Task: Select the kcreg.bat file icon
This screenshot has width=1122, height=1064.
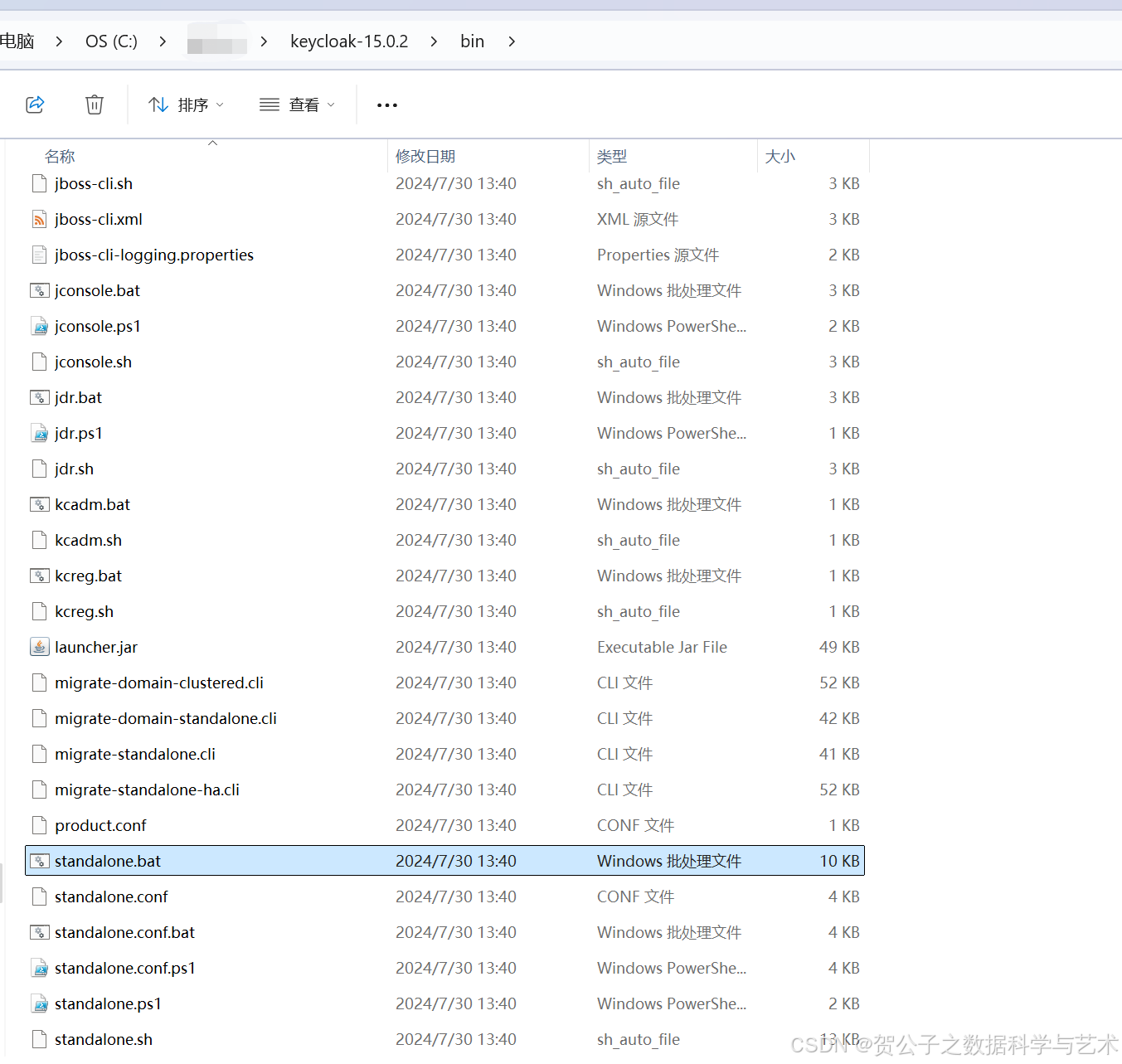Action: point(39,576)
